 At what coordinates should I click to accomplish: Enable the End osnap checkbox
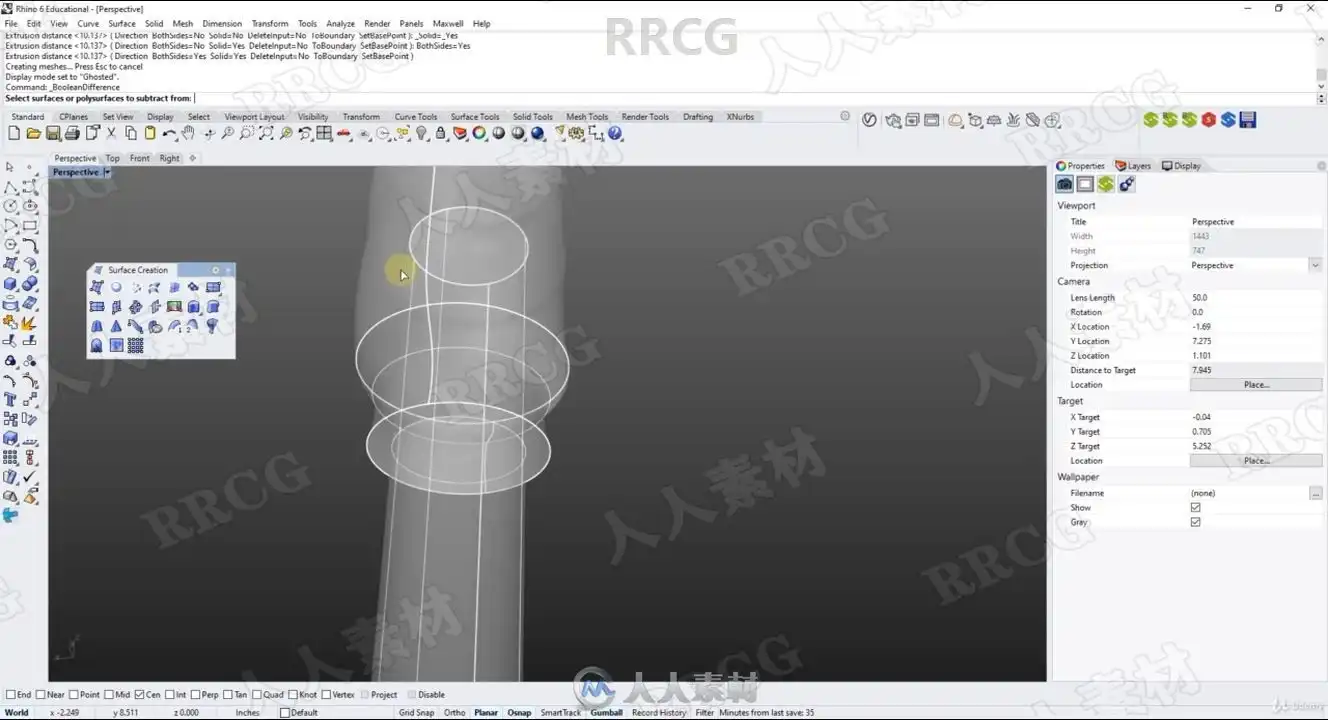(11, 695)
